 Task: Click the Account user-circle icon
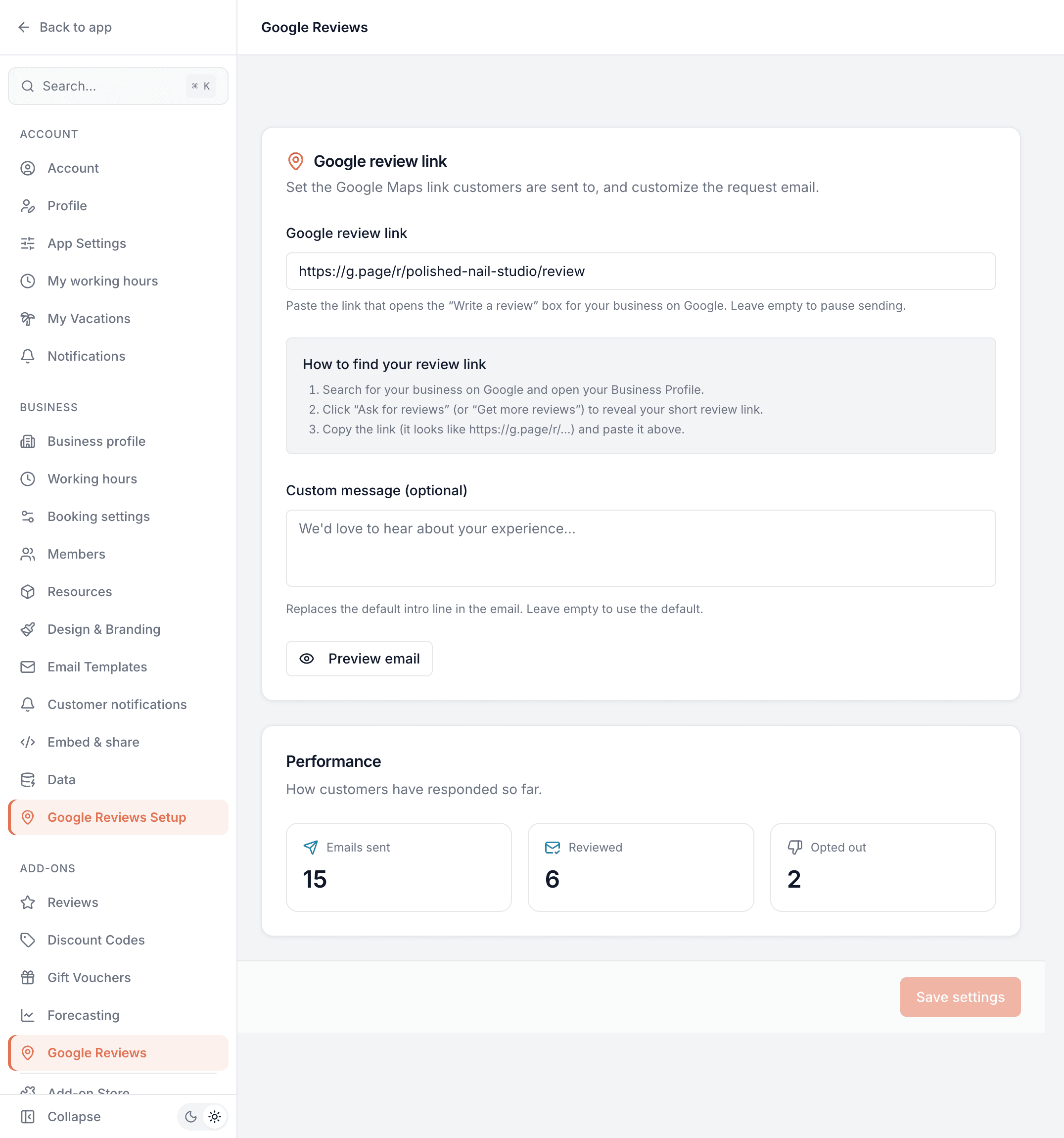pos(28,168)
